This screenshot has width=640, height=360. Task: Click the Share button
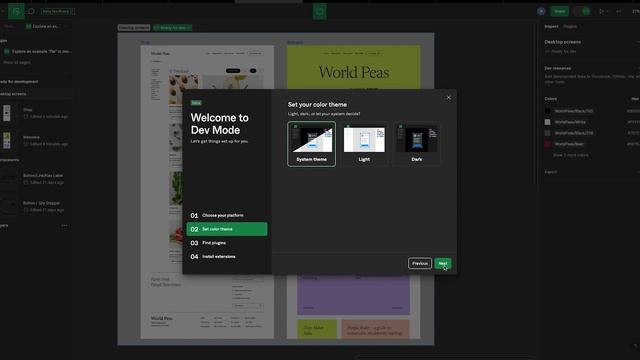560,11
